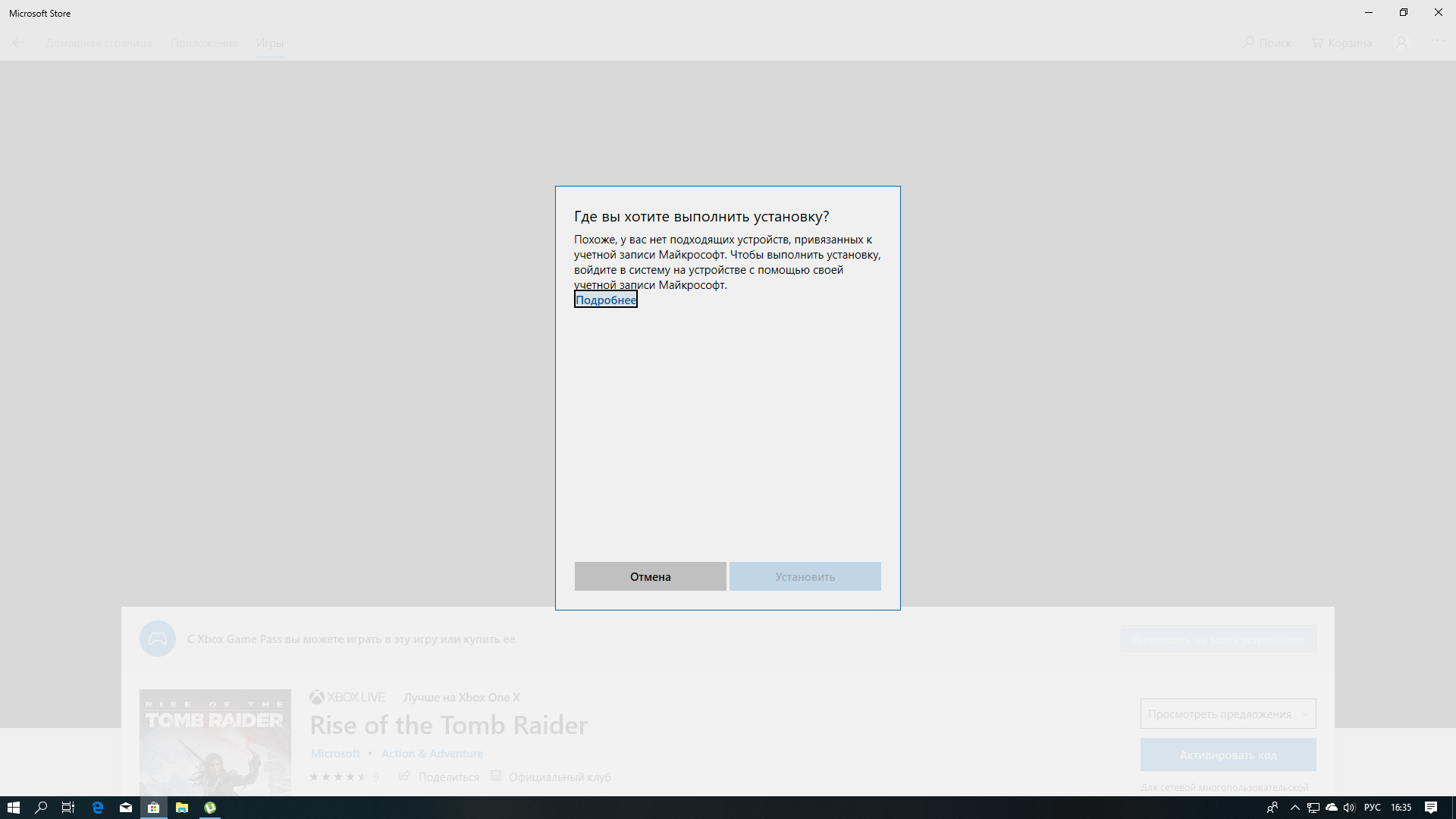Click the back navigation arrow

pos(18,41)
